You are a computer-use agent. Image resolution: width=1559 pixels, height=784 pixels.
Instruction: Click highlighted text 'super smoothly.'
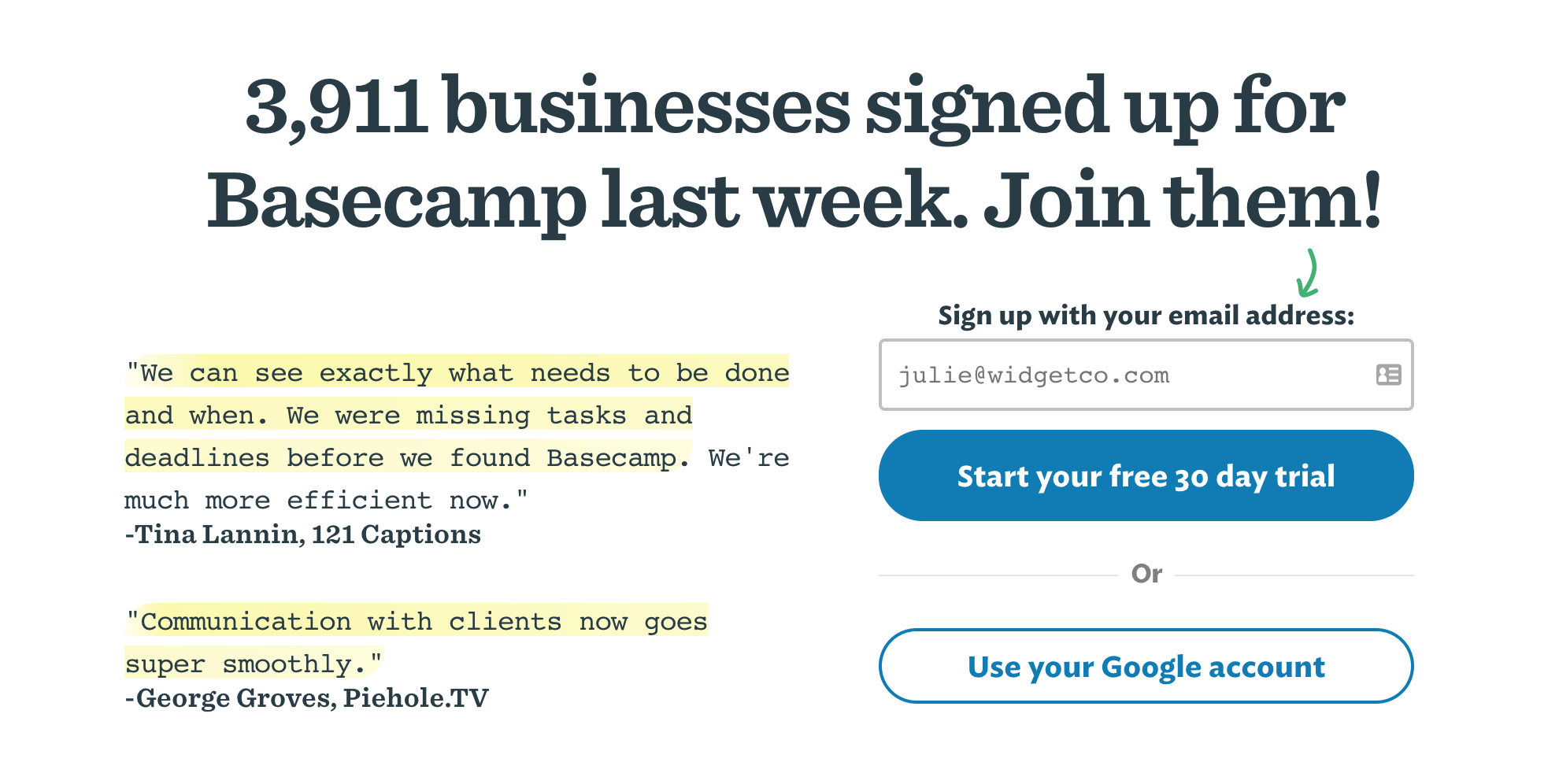coord(254,664)
